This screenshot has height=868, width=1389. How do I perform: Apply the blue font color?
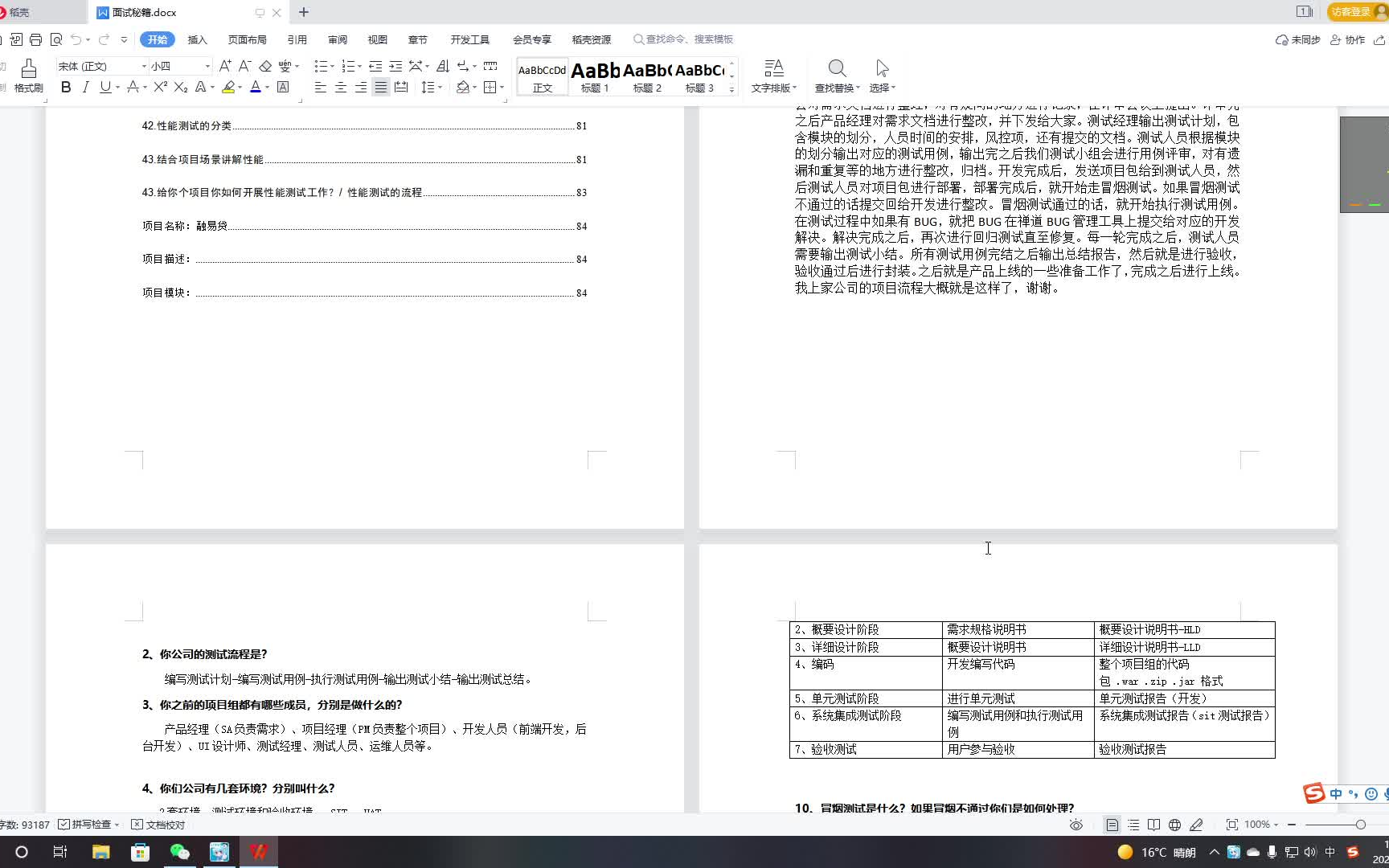pyautogui.click(x=256, y=87)
